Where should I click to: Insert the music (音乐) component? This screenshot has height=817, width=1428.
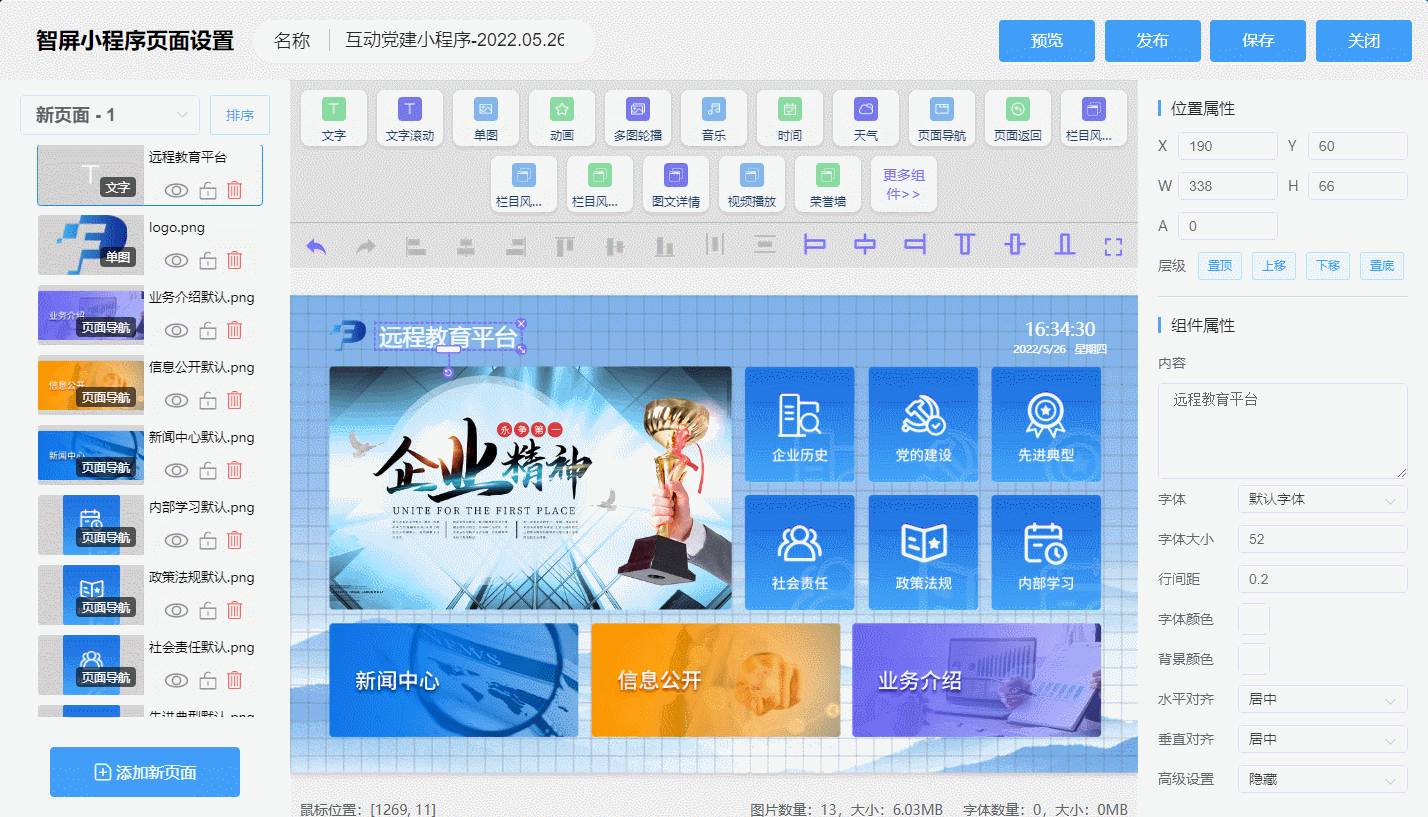click(713, 118)
